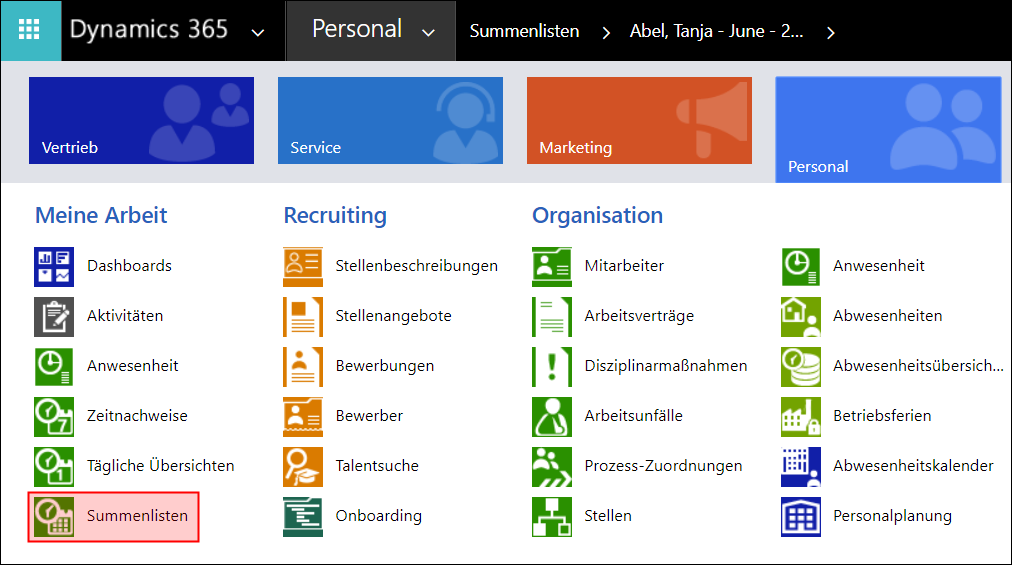The width and height of the screenshot is (1012, 565).
Task: Click the Personalplanung icon
Action: (x=801, y=517)
